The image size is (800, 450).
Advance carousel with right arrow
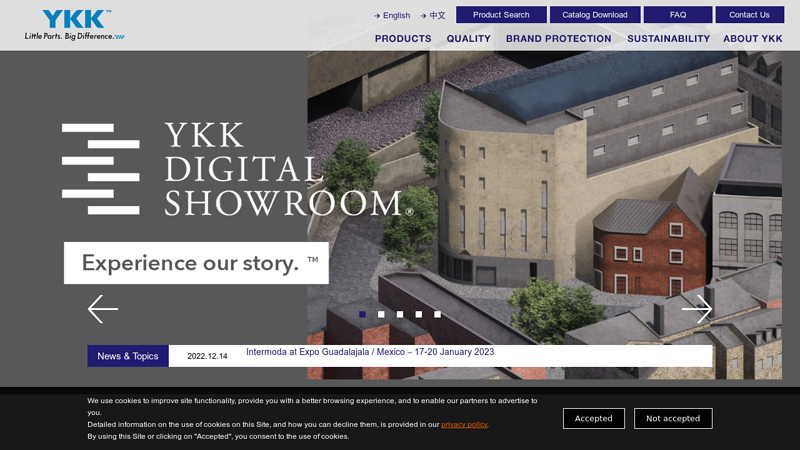[x=697, y=309]
